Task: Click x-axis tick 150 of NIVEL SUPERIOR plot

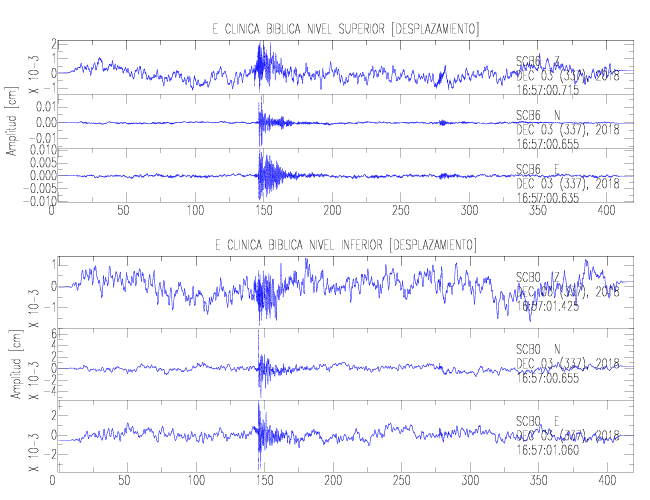Action: (264, 211)
